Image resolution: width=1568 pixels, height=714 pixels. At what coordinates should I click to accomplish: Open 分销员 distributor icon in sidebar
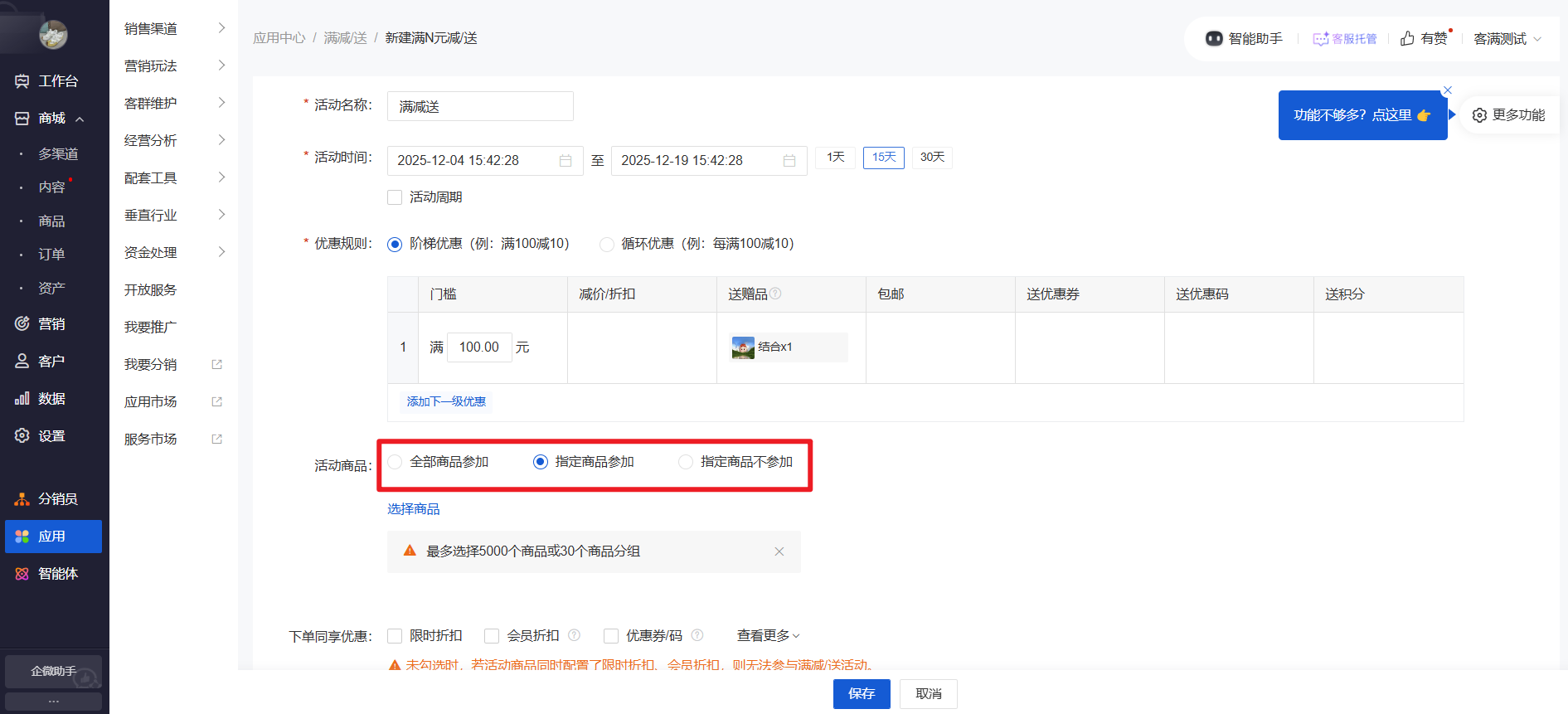[22, 498]
